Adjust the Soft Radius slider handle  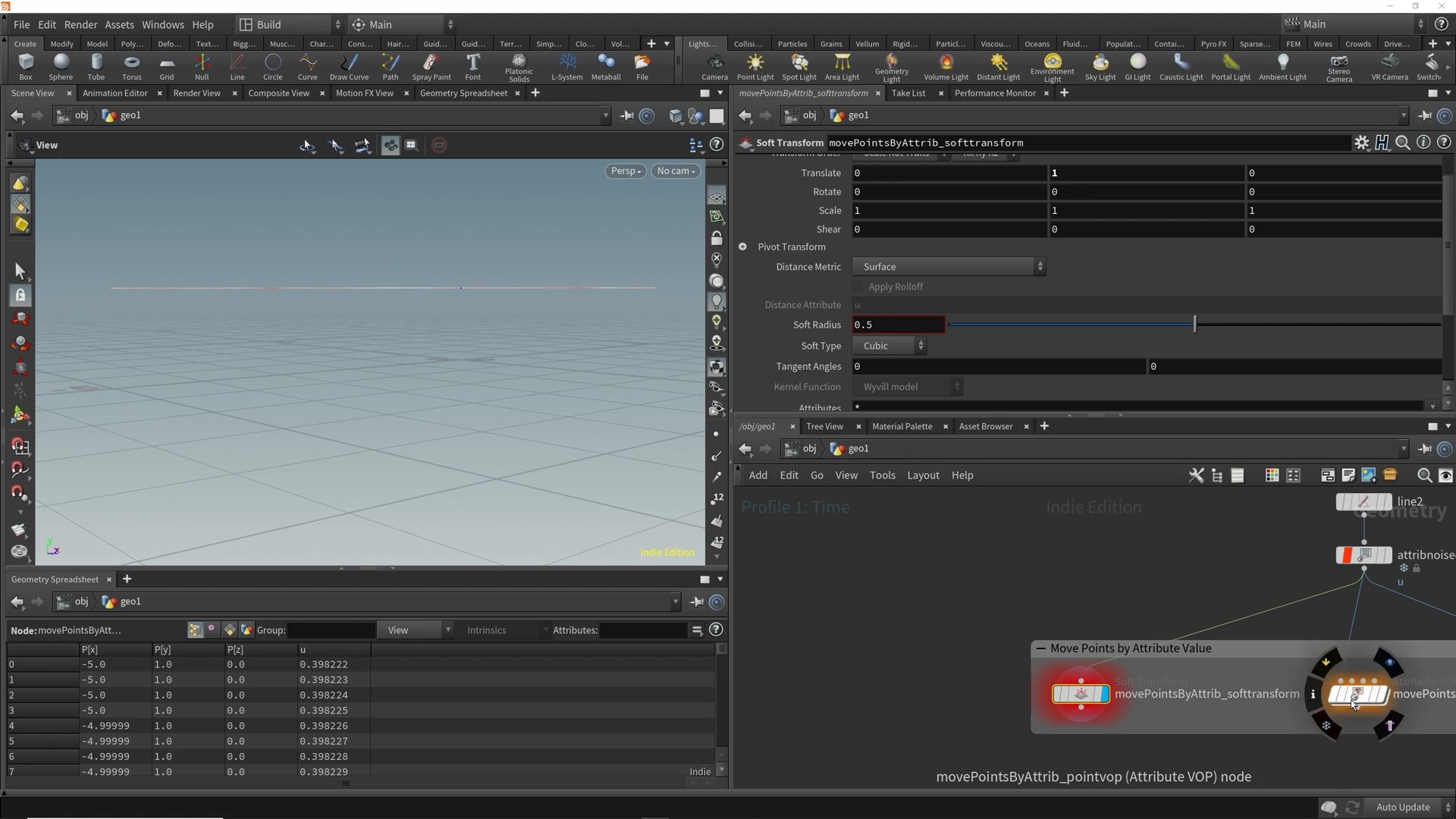click(1194, 325)
